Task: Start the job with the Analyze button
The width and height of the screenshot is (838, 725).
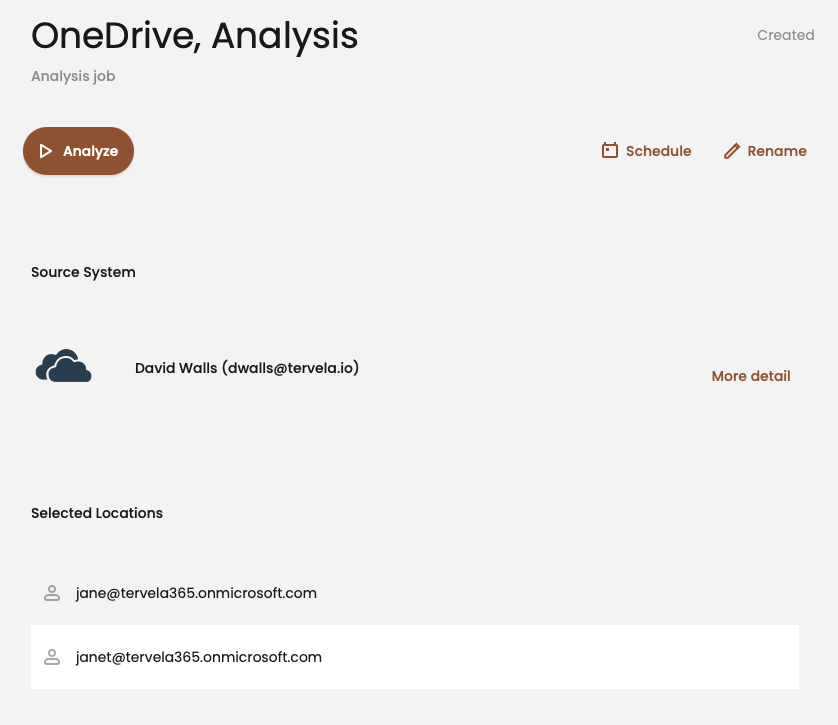Action: (79, 151)
